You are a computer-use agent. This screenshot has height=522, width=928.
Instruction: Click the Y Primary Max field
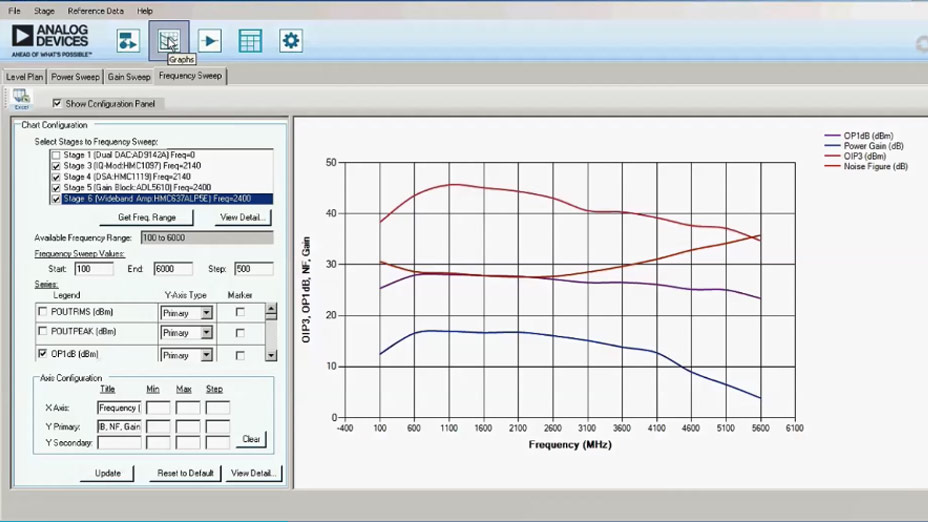188,426
